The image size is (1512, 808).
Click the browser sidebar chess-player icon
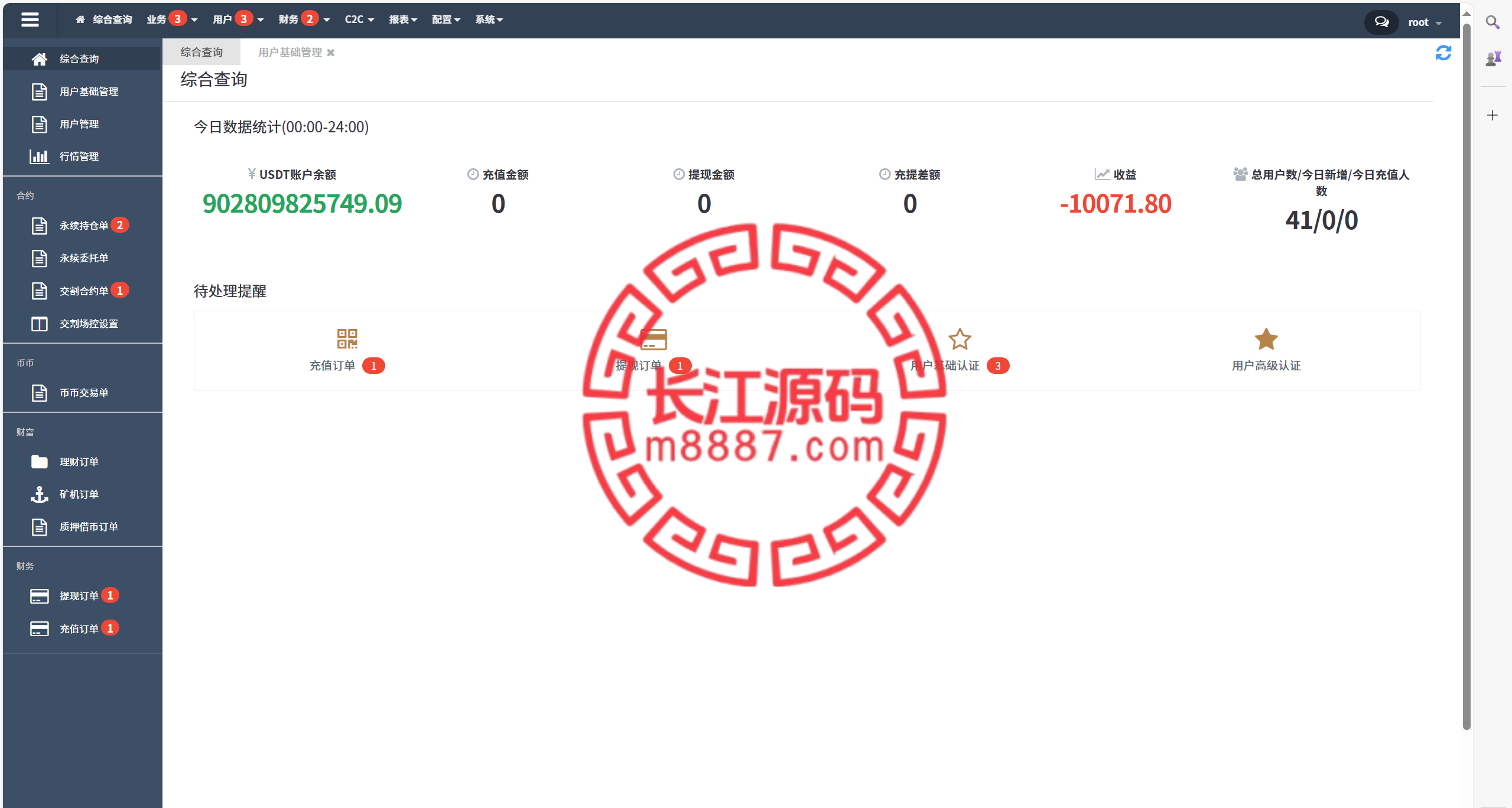tap(1493, 58)
